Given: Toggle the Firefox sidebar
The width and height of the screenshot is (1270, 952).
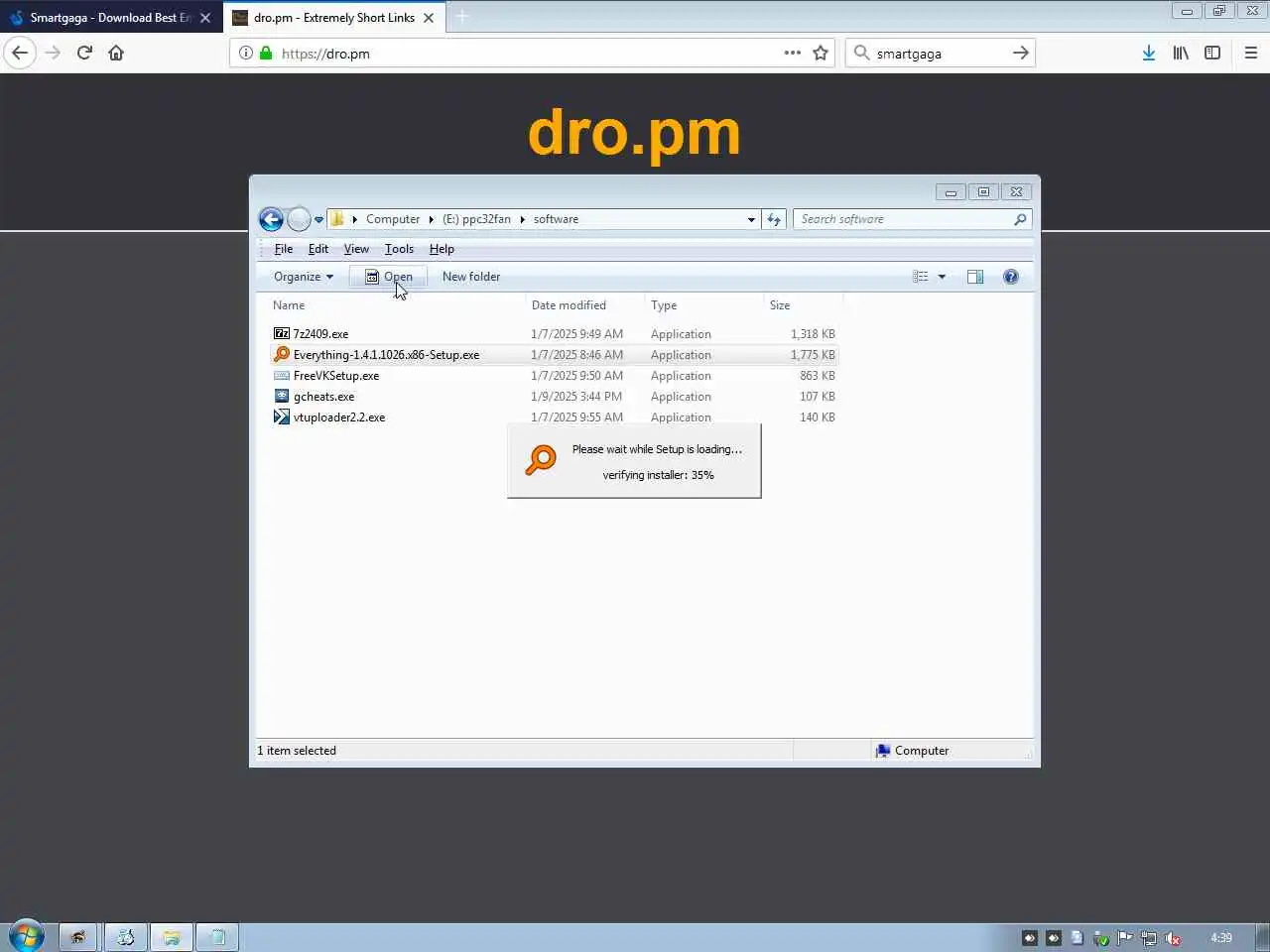Looking at the screenshot, I should [x=1212, y=54].
